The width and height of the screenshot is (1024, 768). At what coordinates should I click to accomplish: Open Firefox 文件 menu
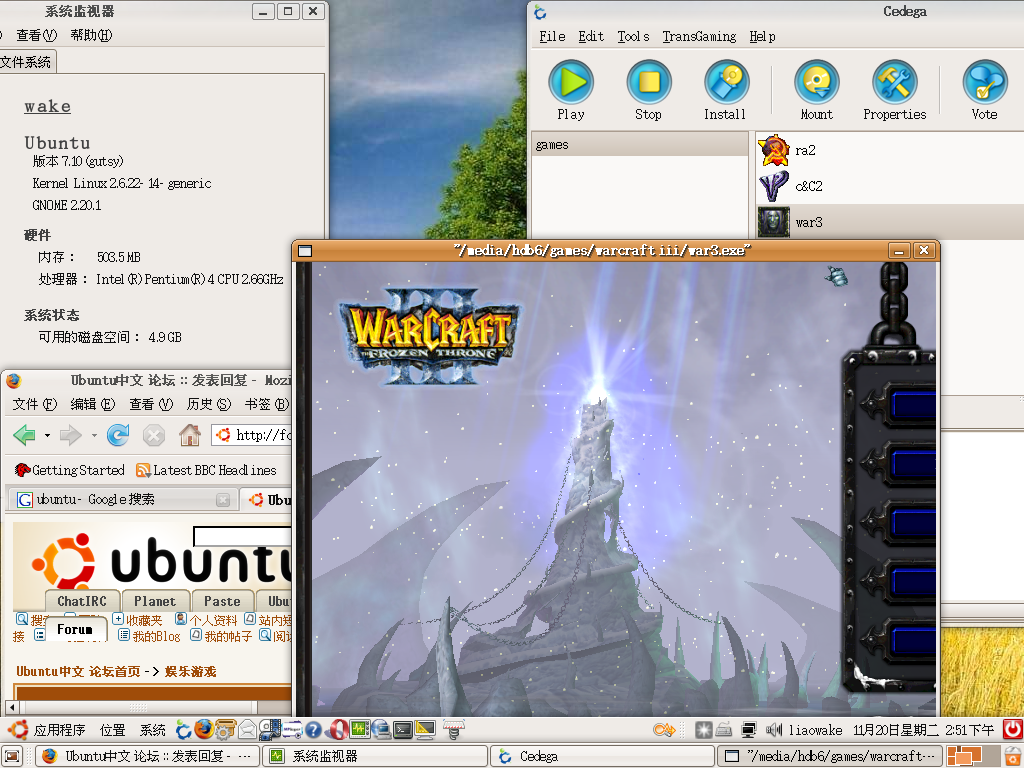coord(35,404)
